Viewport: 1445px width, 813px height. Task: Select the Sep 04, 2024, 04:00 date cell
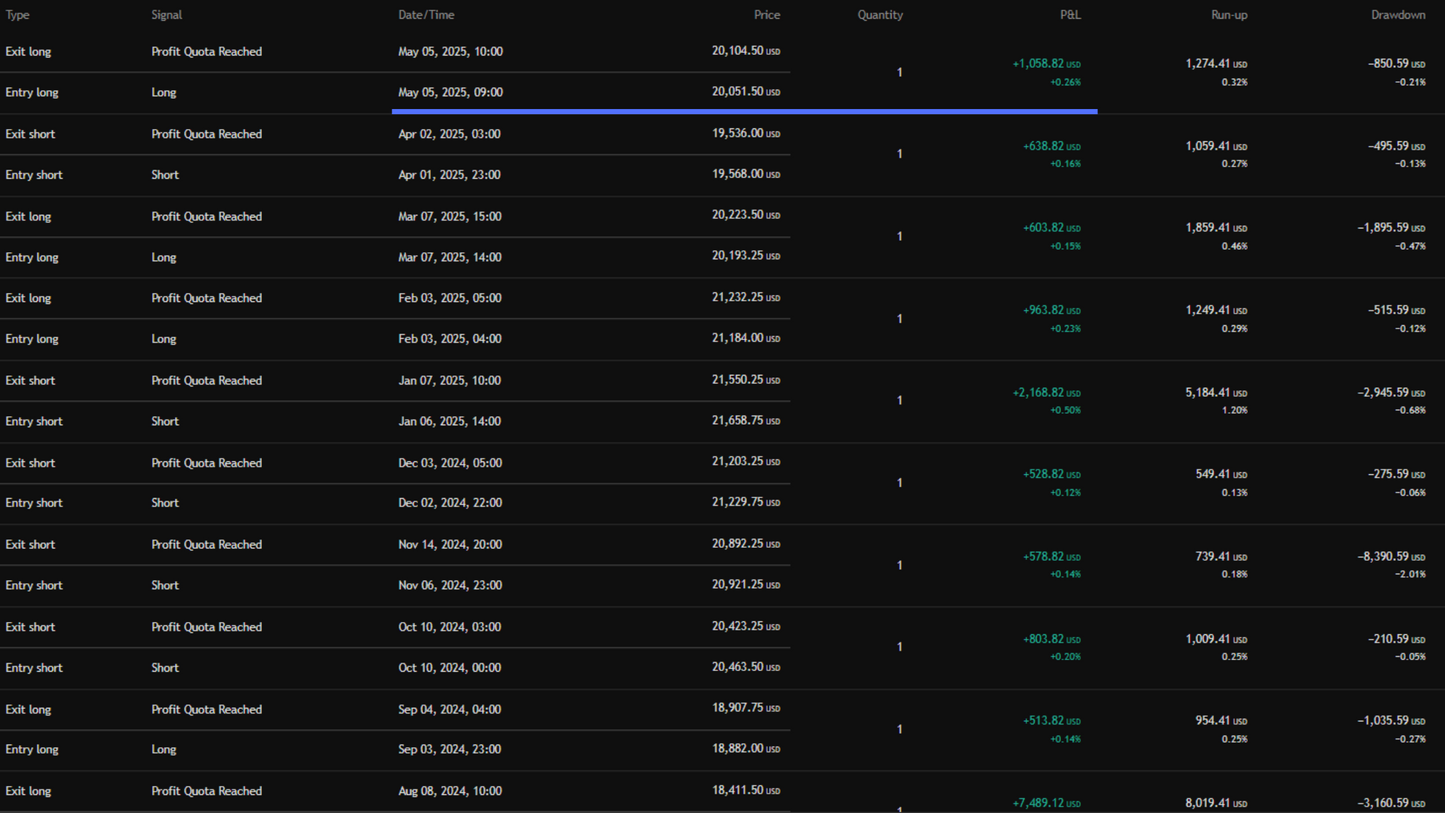pos(450,710)
